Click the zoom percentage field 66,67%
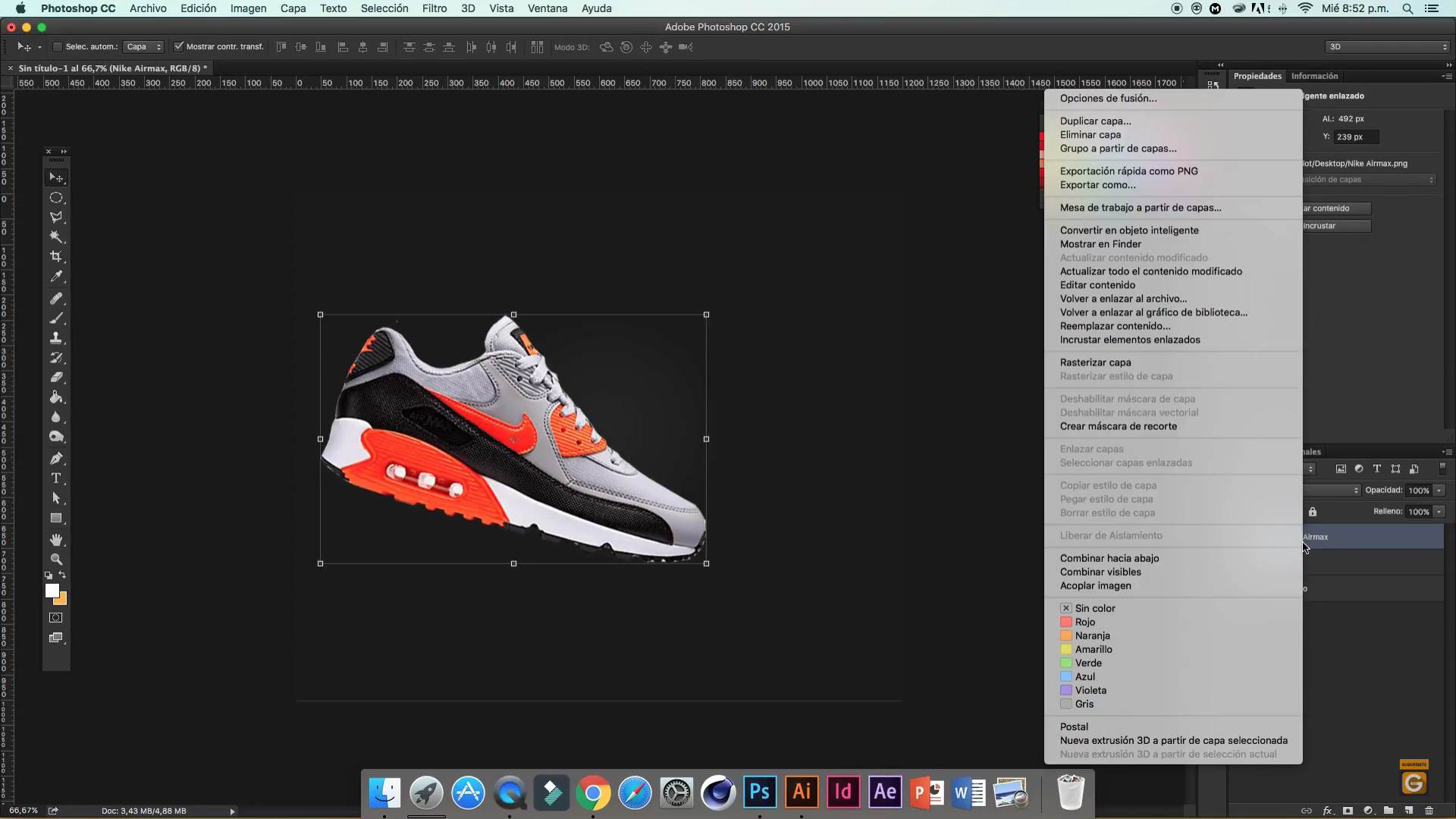The width and height of the screenshot is (1456, 819). (24, 811)
